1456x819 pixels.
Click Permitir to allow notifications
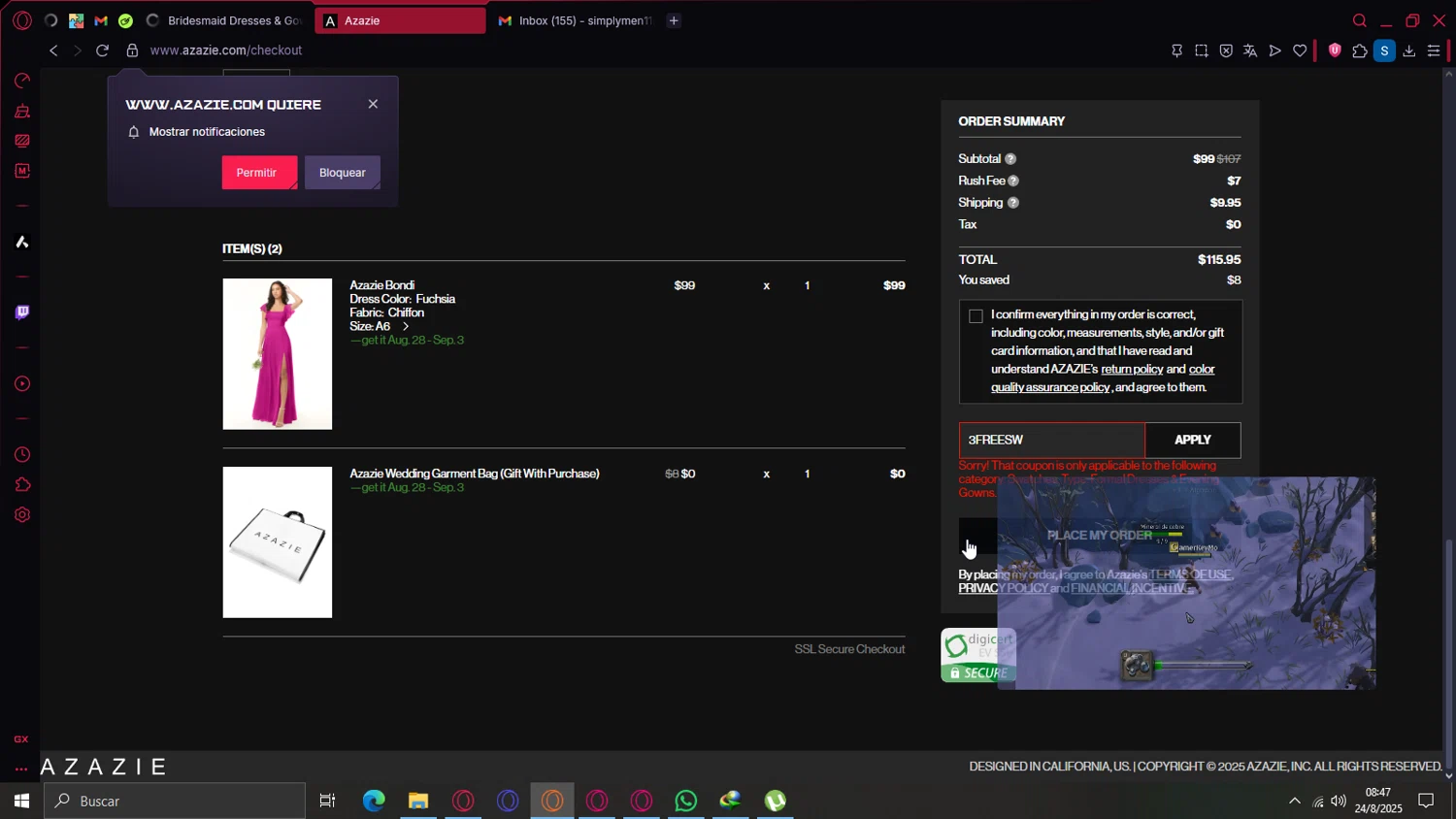coord(259,173)
